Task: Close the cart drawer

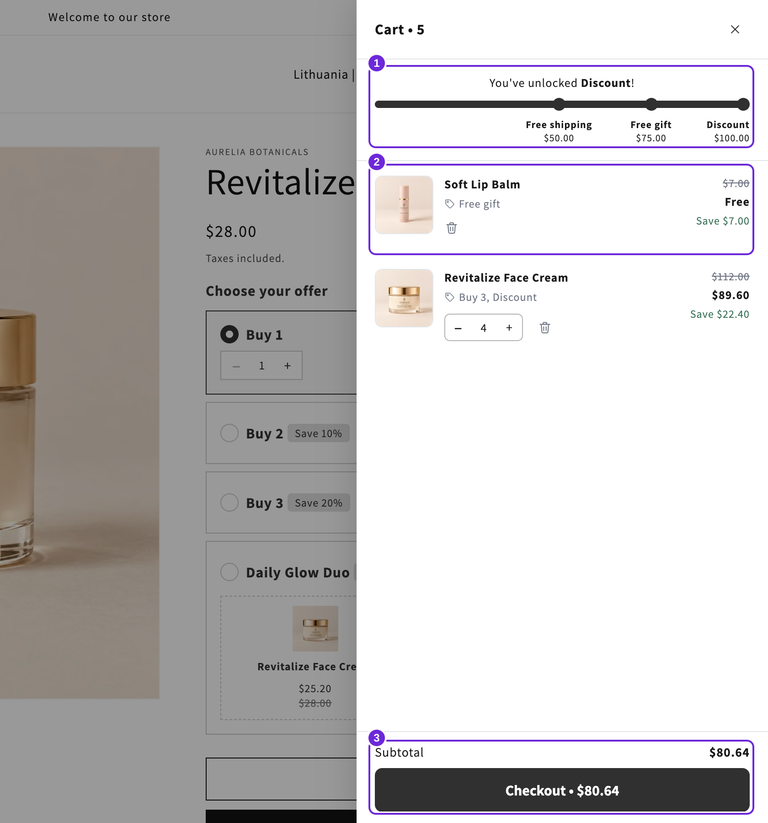Action: pyautogui.click(x=734, y=29)
